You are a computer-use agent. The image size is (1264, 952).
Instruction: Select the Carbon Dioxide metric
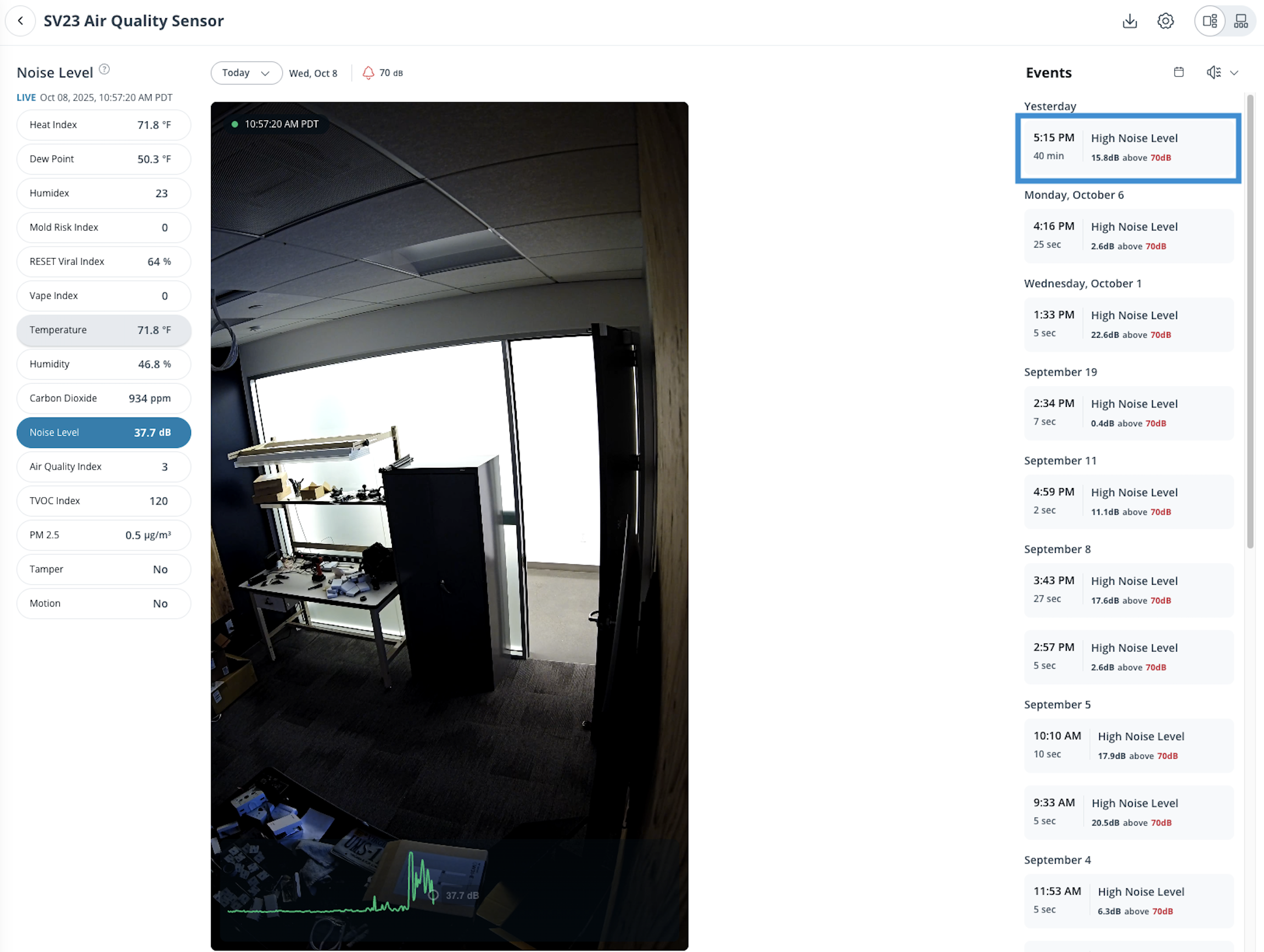(103, 398)
